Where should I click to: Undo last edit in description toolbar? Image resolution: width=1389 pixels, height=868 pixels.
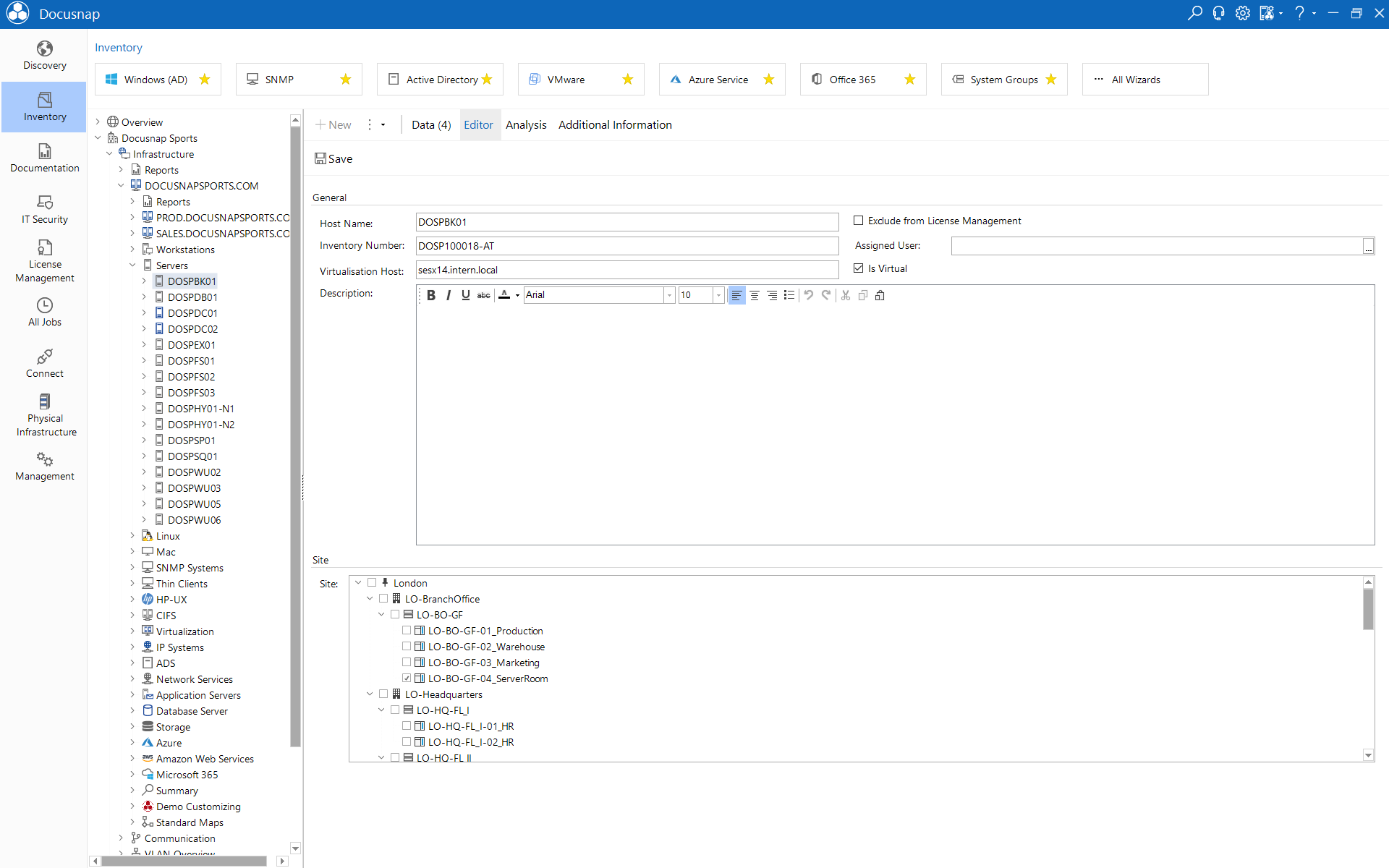pyautogui.click(x=809, y=295)
